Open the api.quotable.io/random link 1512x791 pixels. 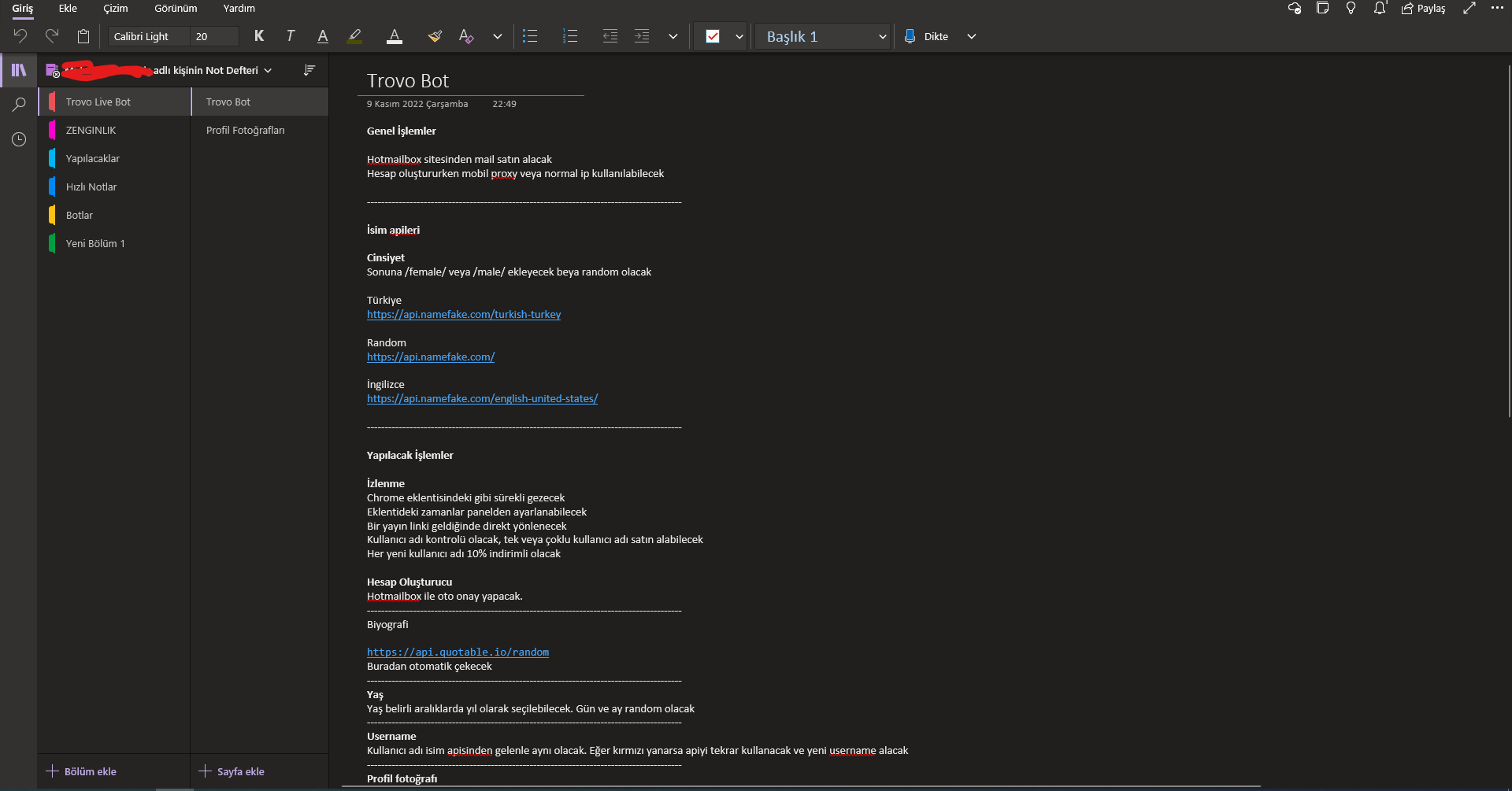(458, 652)
